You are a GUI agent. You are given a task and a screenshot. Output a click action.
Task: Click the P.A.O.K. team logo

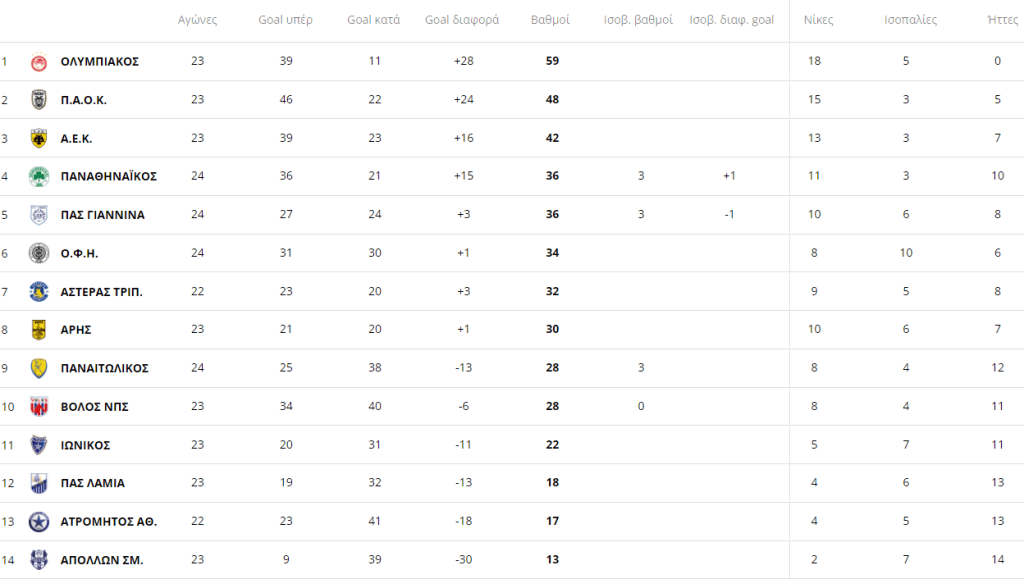(39, 100)
